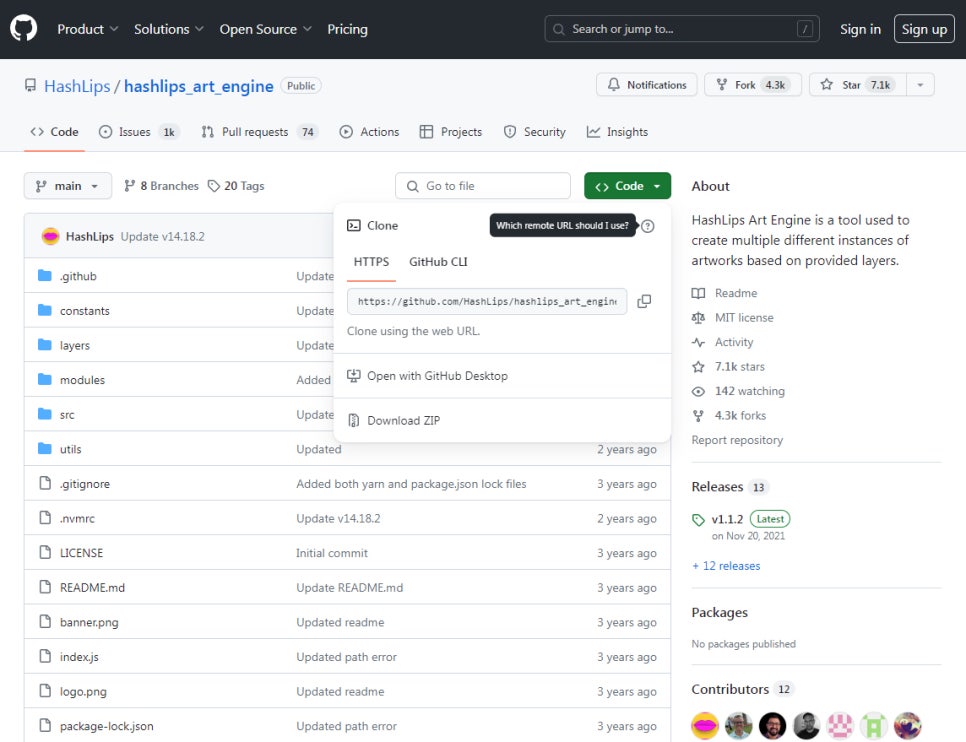Select the GitHub CLI clone tab
The height and width of the screenshot is (742, 966).
pyautogui.click(x=438, y=262)
